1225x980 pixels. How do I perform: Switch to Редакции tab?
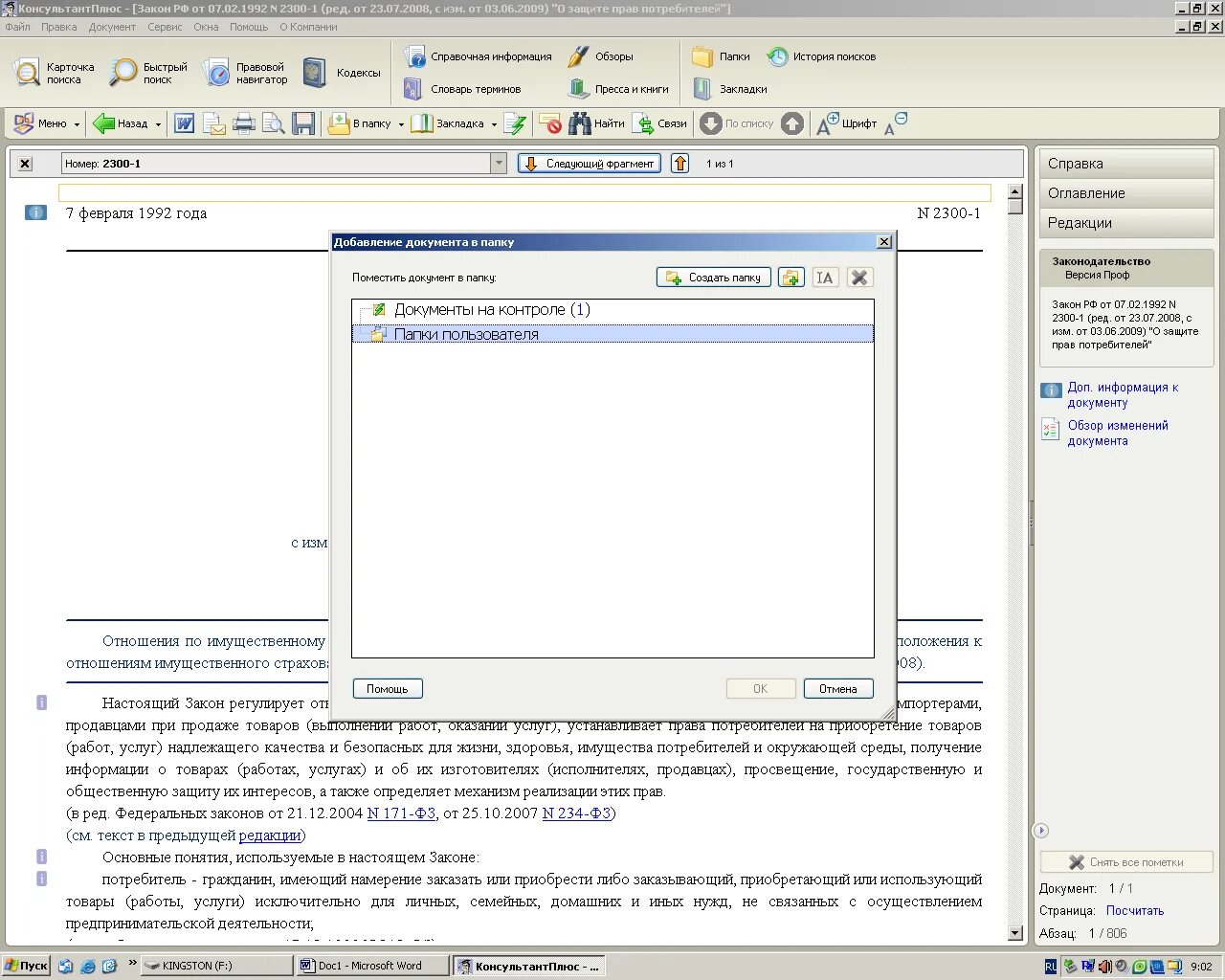click(x=1126, y=223)
